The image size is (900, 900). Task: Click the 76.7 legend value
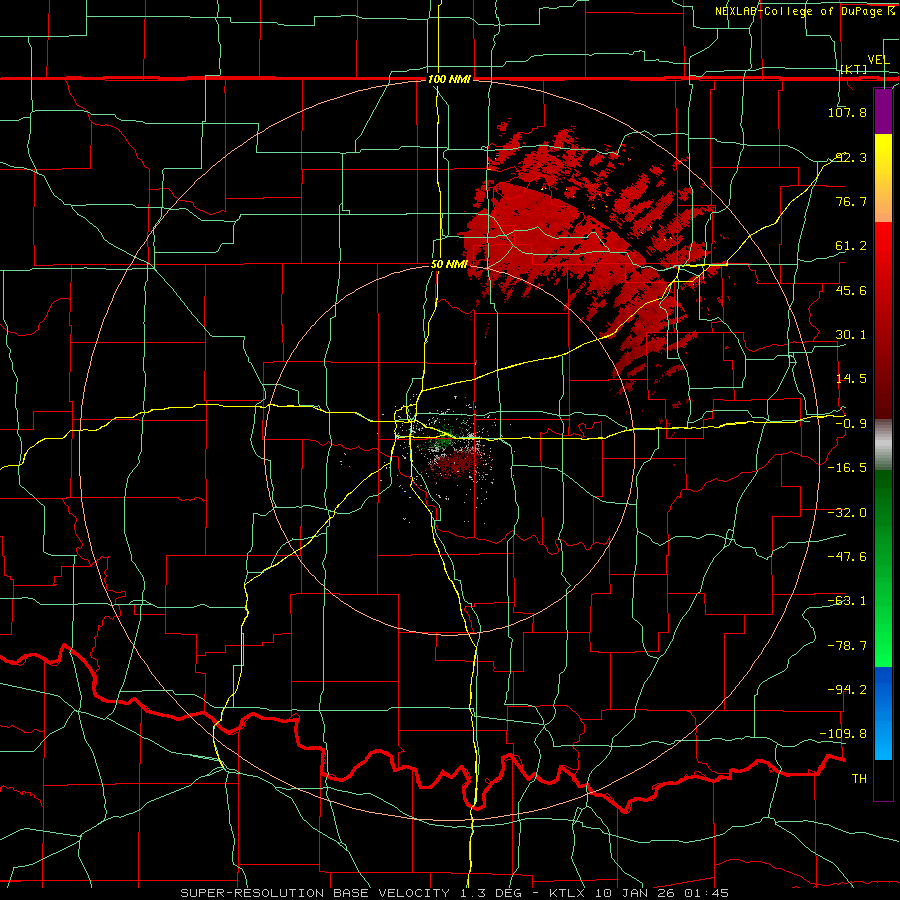[x=851, y=201]
